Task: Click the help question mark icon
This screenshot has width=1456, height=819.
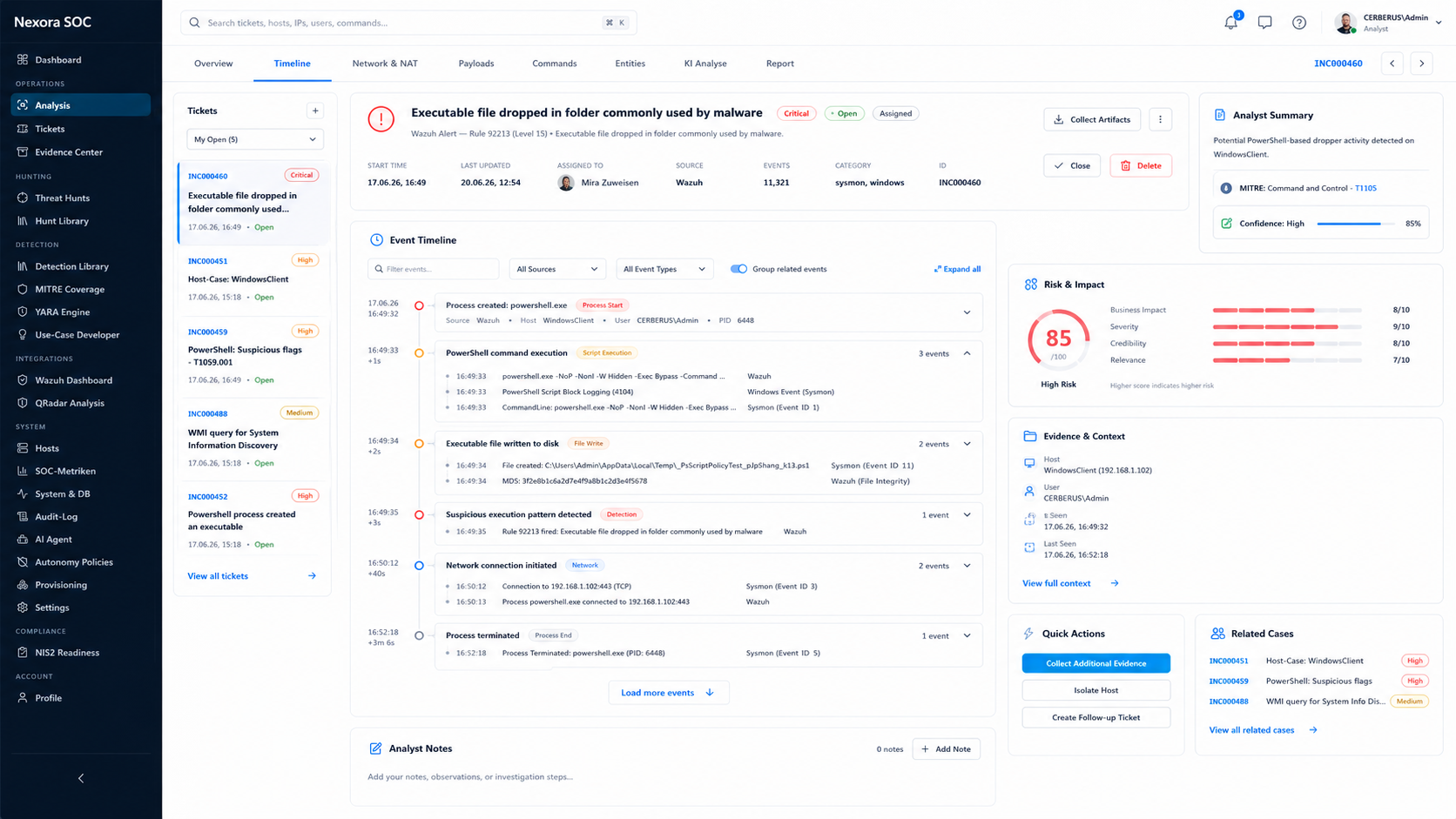Action: [x=1298, y=23]
